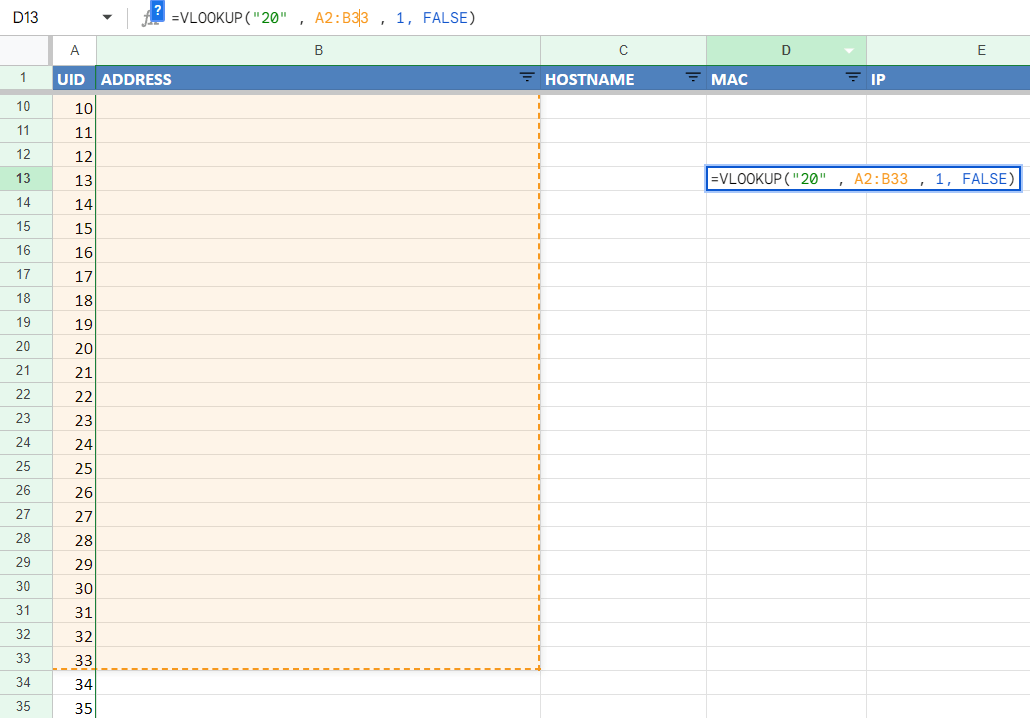Viewport: 1030px width, 718px height.
Task: Open the Name box dropdown arrow
Action: (x=107, y=18)
